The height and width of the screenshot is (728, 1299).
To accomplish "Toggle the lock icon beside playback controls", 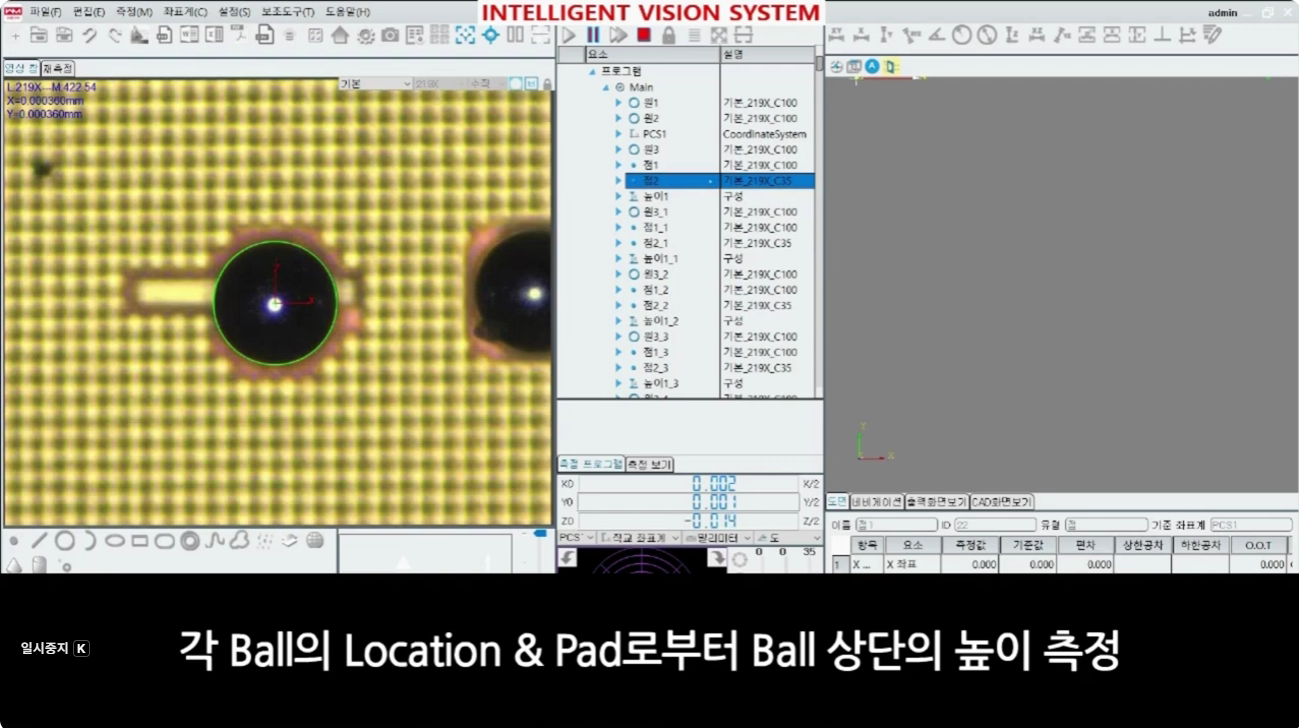I will point(668,35).
